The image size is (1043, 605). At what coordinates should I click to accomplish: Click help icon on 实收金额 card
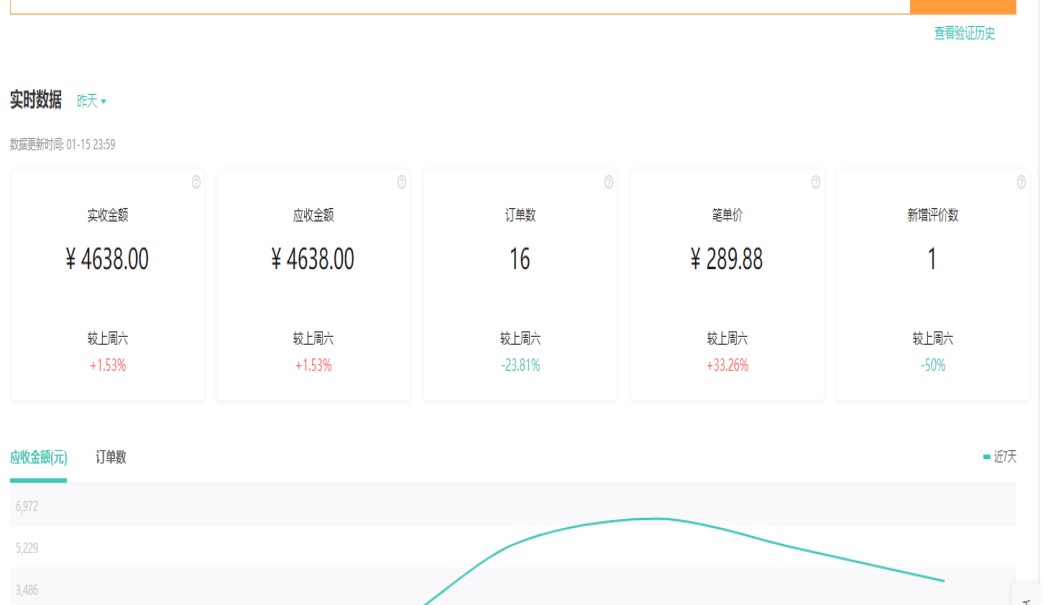[196, 182]
